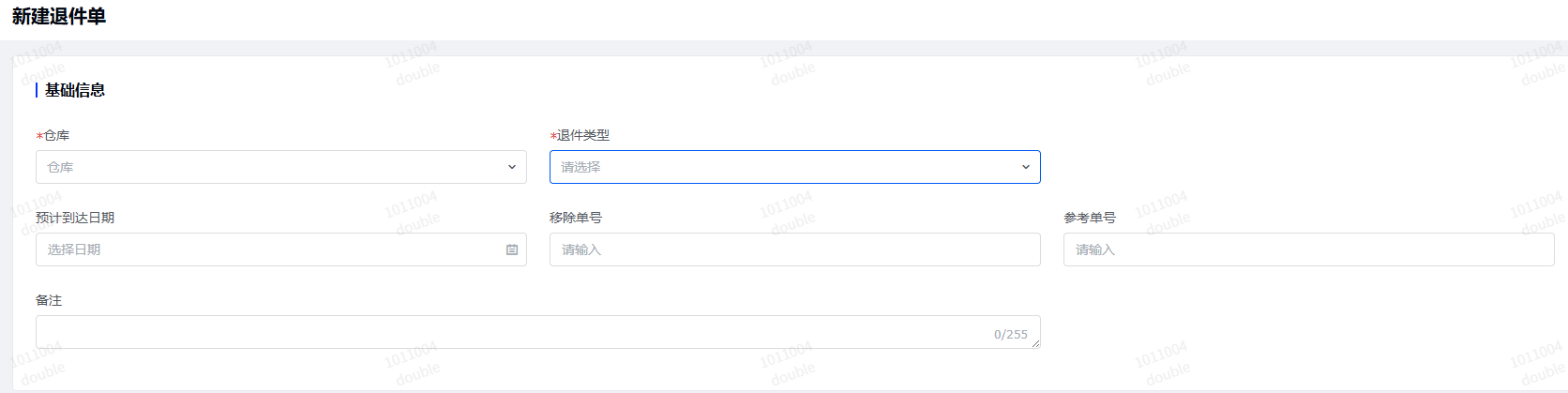
Task: Click the 请选择 placeholder in 退件类型
Action: (580, 167)
